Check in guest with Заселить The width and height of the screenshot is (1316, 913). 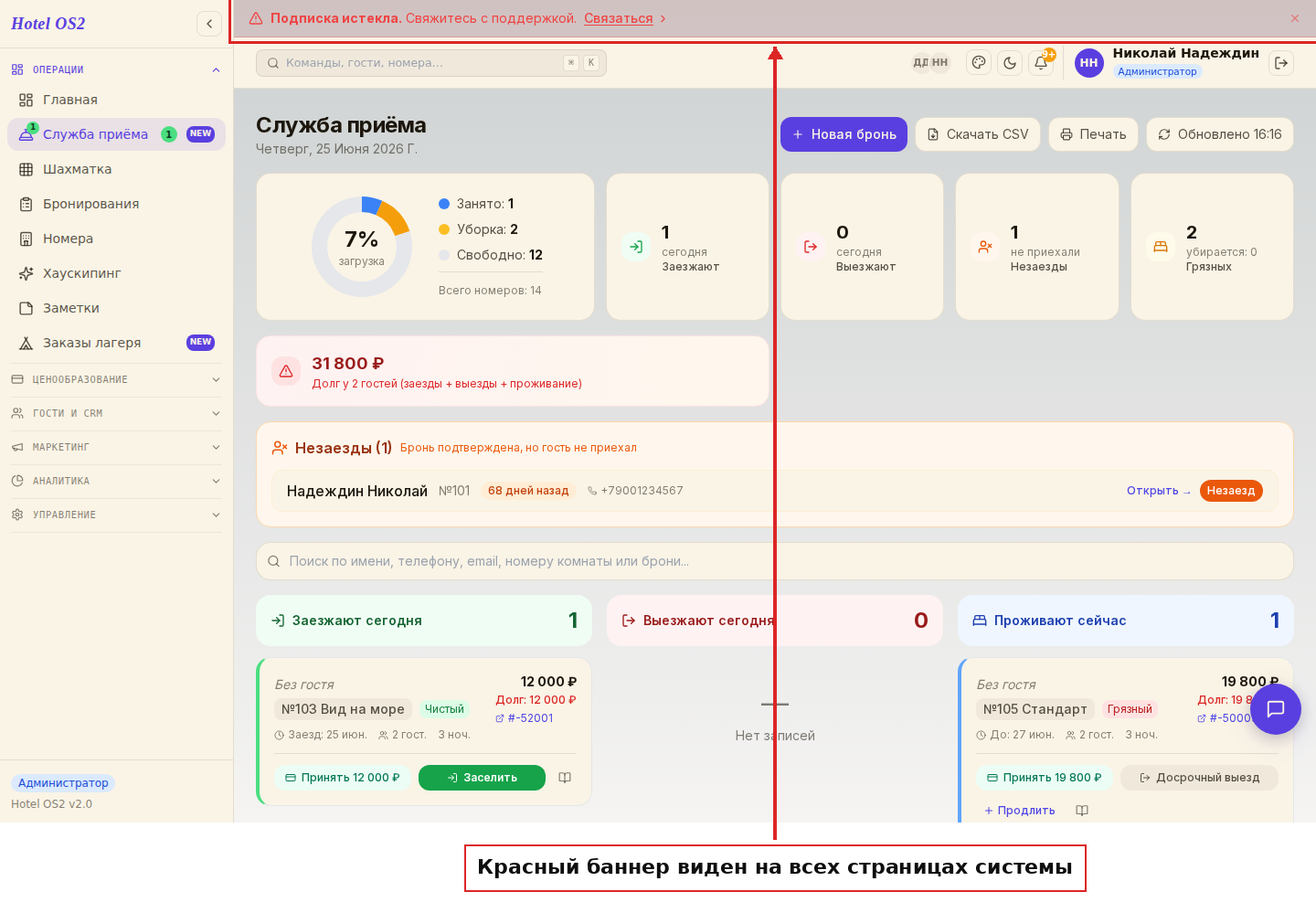coord(482,778)
